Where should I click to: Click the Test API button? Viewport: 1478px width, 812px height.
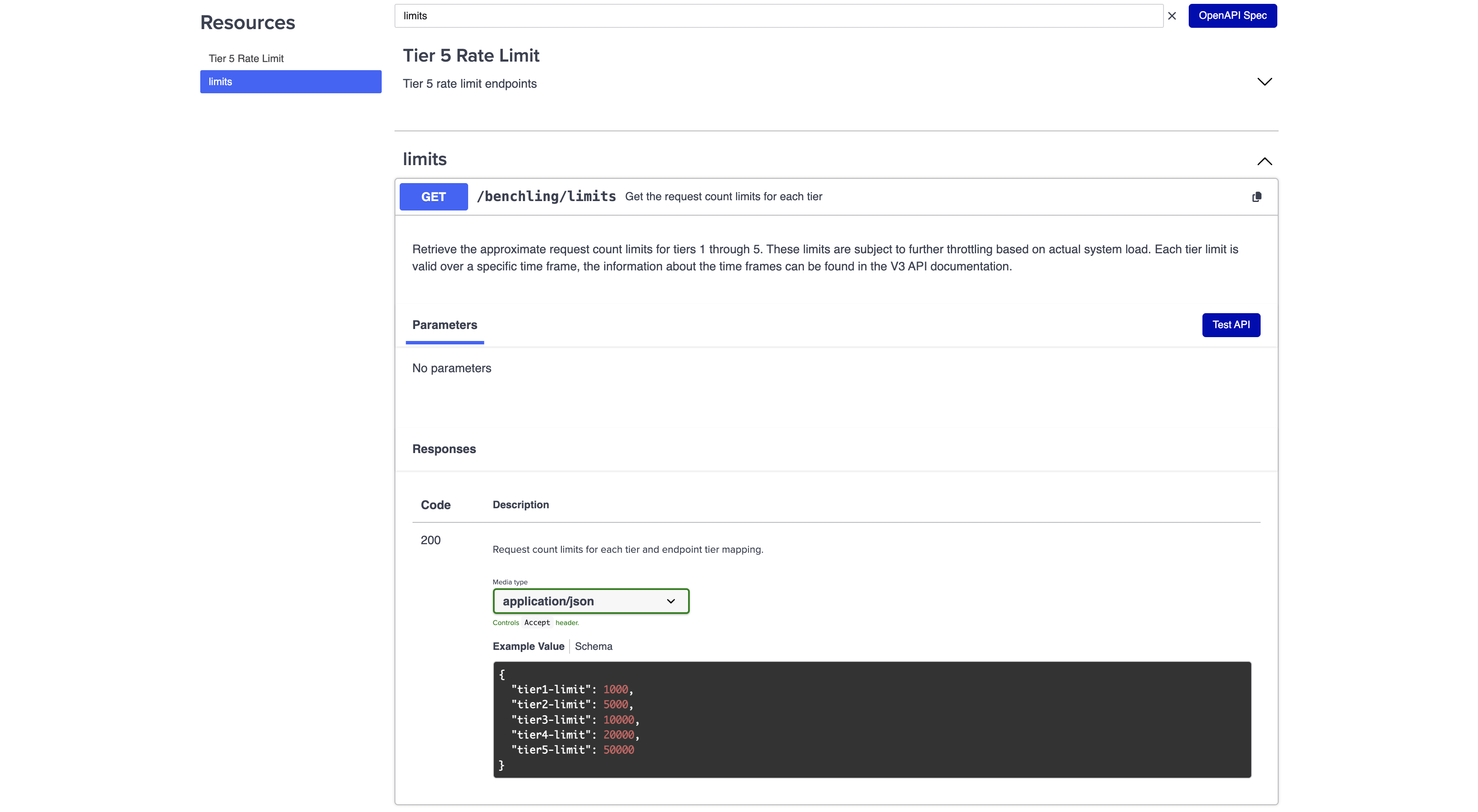pos(1231,325)
